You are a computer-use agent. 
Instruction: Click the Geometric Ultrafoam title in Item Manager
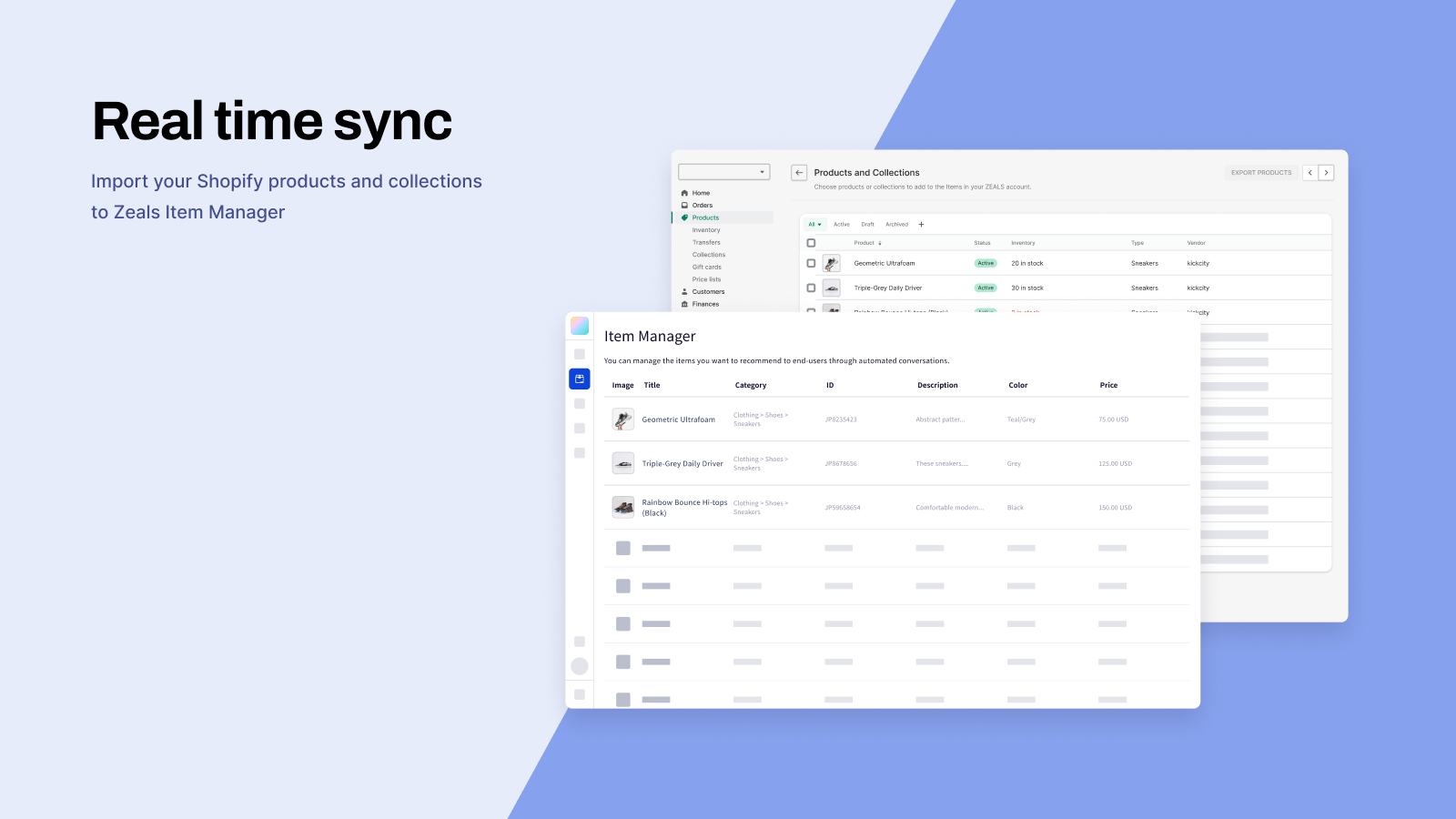tap(679, 420)
